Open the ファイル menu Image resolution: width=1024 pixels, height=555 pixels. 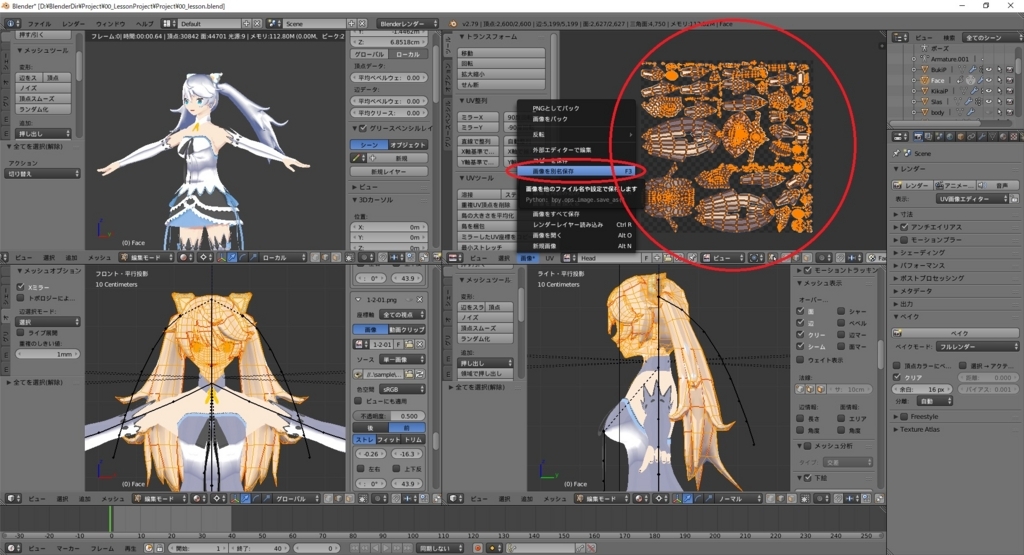39,24
